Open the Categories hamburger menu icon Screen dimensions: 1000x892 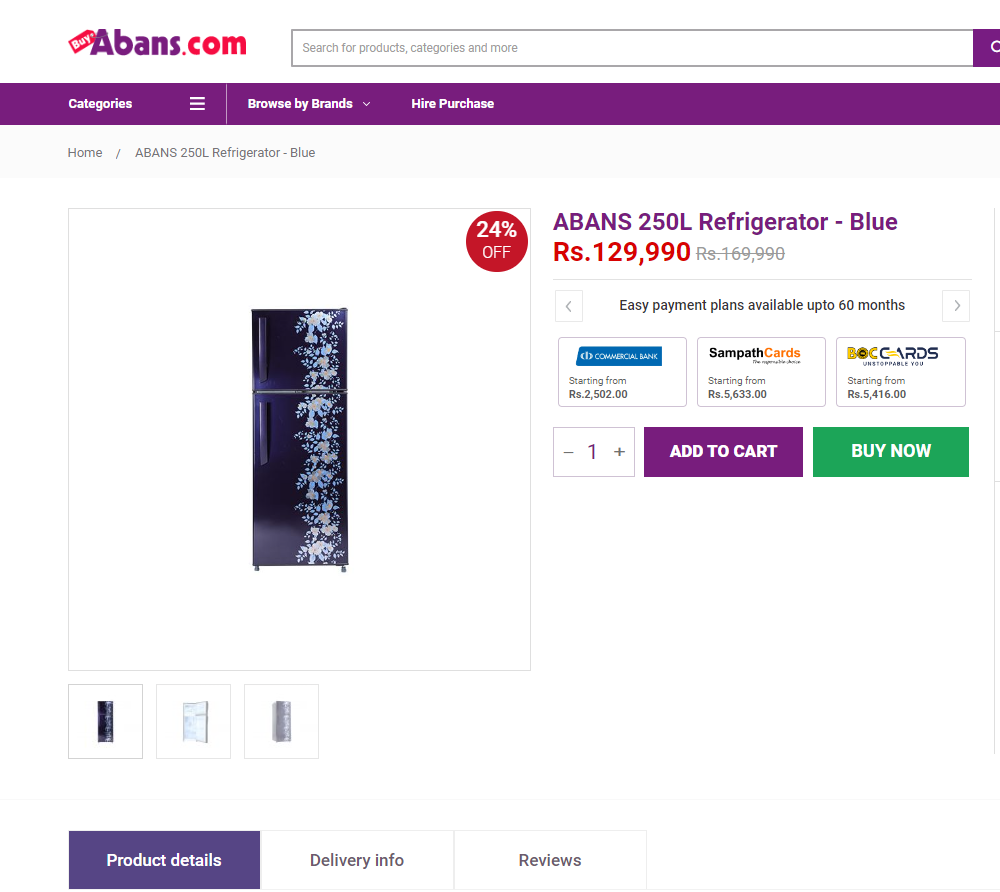[x=197, y=103]
